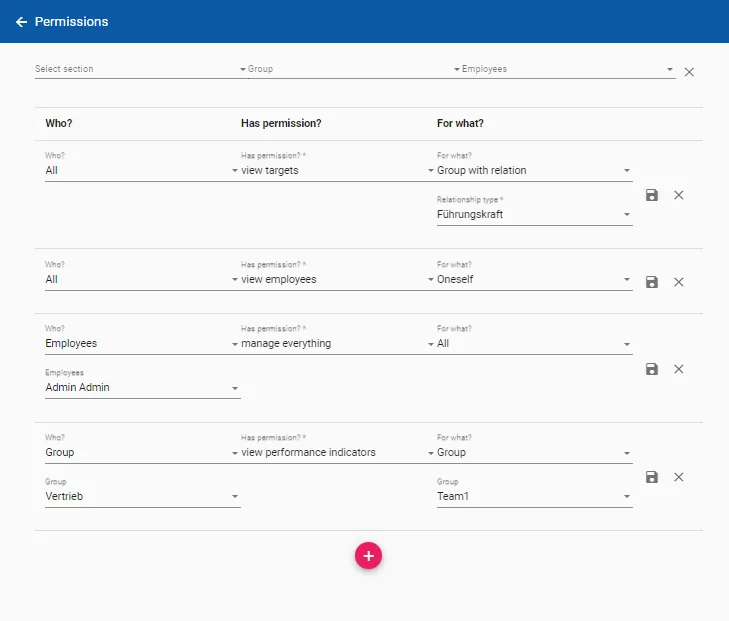Click the 'For what?' column header
This screenshot has width=729, height=621.
coord(460,123)
